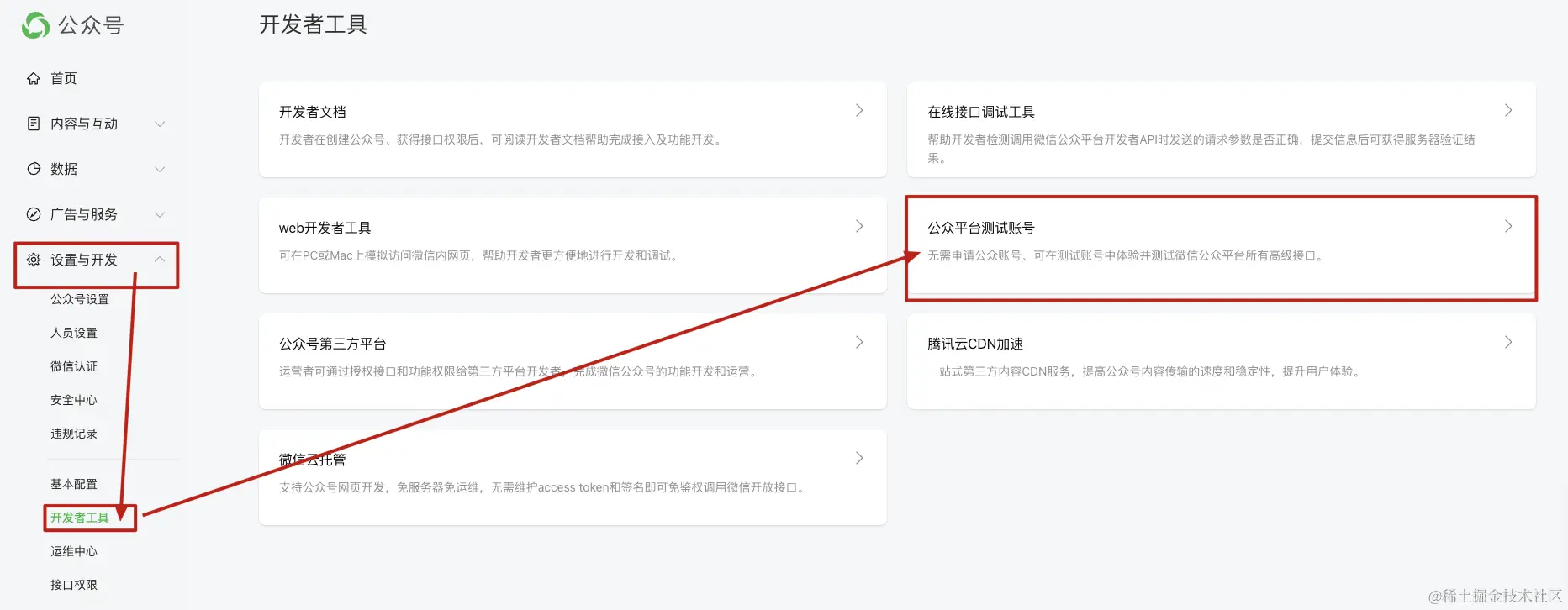1568x610 pixels.
Task: Open 运维中心 submenu item
Action: [74, 551]
